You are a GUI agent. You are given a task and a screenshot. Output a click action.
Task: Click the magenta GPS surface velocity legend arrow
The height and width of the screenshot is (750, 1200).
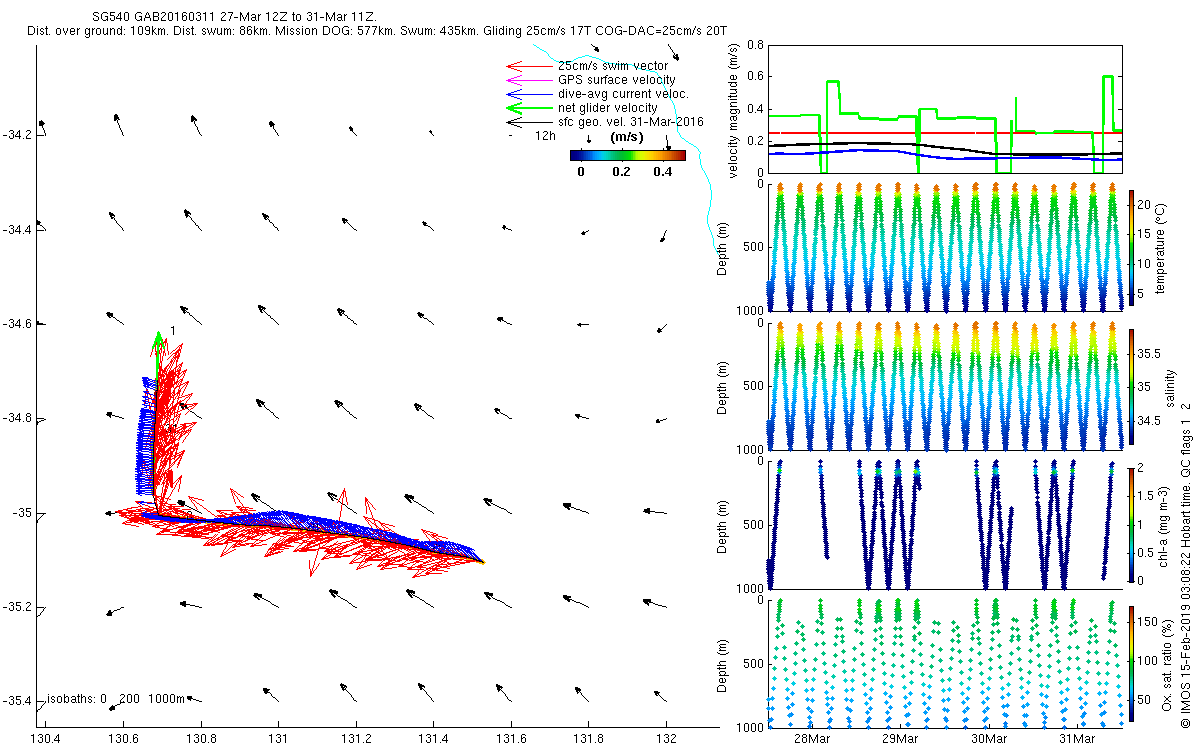click(530, 80)
